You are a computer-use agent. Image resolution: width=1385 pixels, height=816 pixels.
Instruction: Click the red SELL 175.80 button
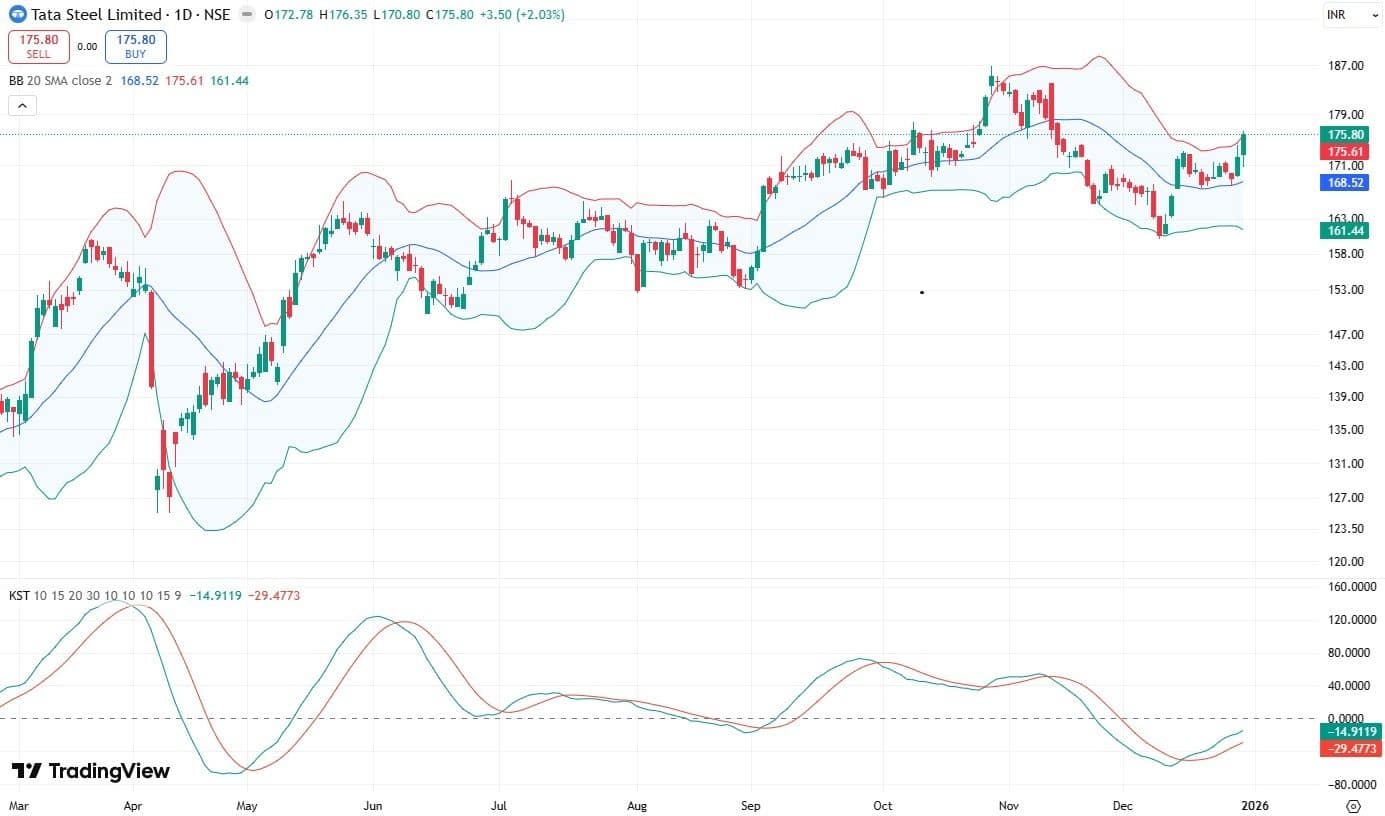39,46
